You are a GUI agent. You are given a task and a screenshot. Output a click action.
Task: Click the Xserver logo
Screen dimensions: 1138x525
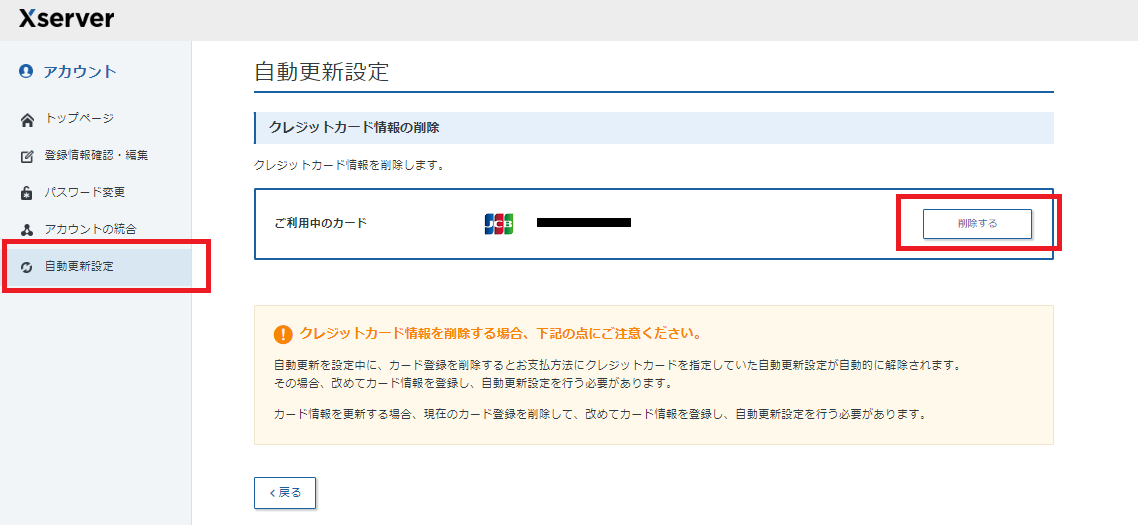(x=66, y=18)
